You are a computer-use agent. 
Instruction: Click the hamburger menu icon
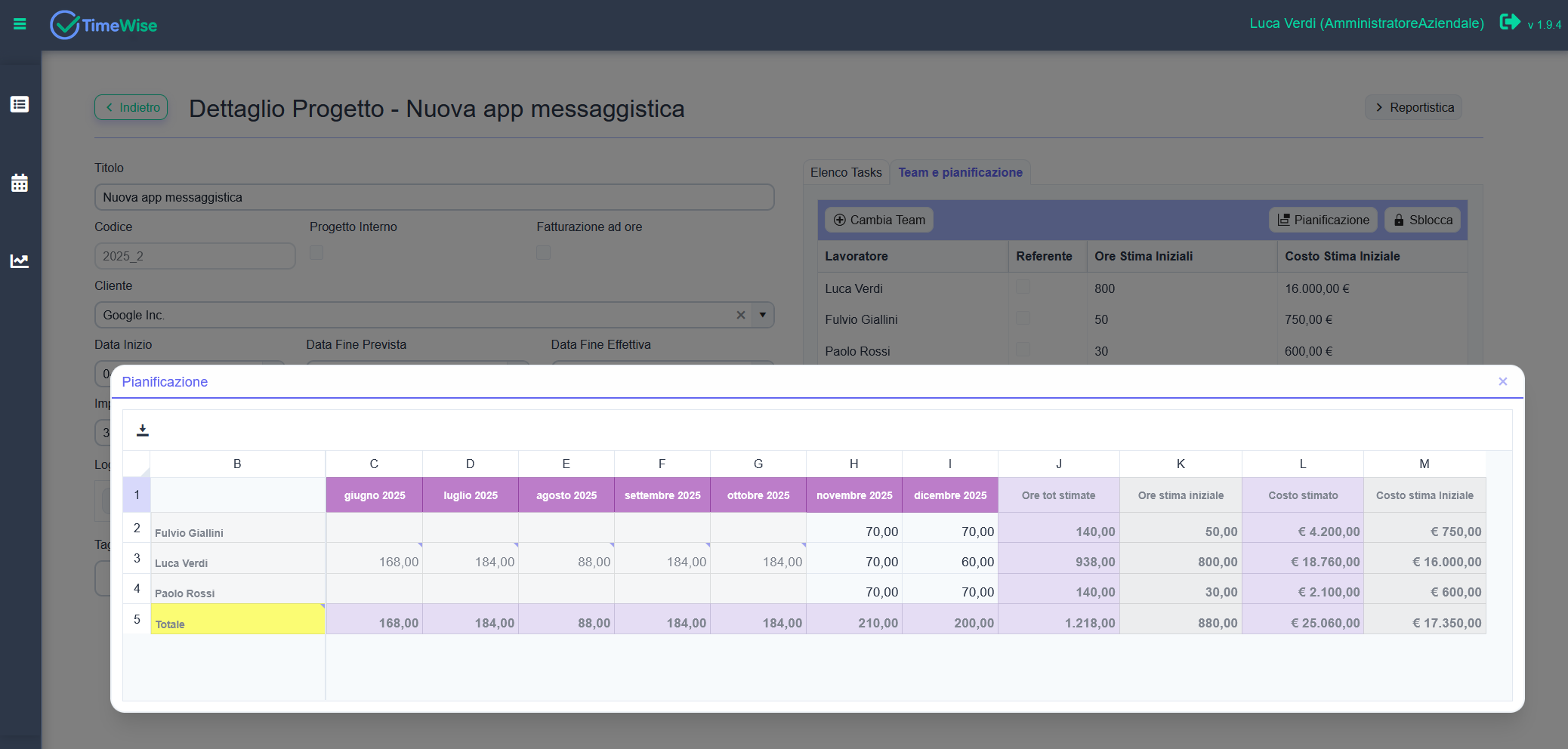[x=20, y=24]
